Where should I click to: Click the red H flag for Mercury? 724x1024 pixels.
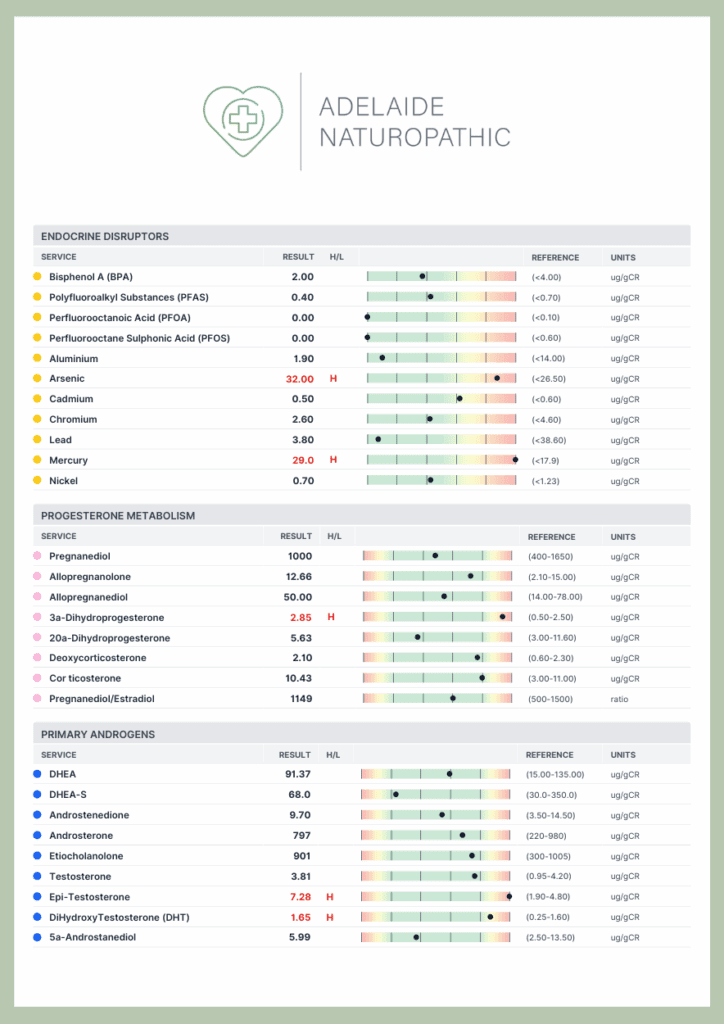point(334,460)
